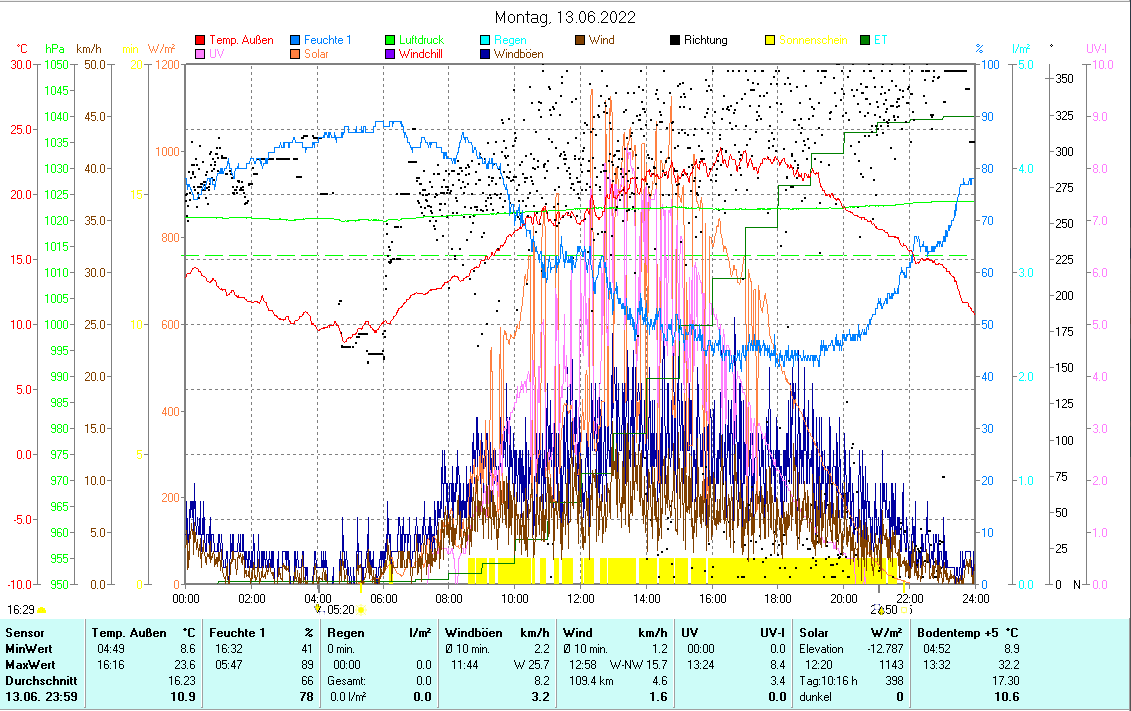The image size is (1131, 711).
Task: Click the Temp. Außen legend label
Action: coord(242,40)
